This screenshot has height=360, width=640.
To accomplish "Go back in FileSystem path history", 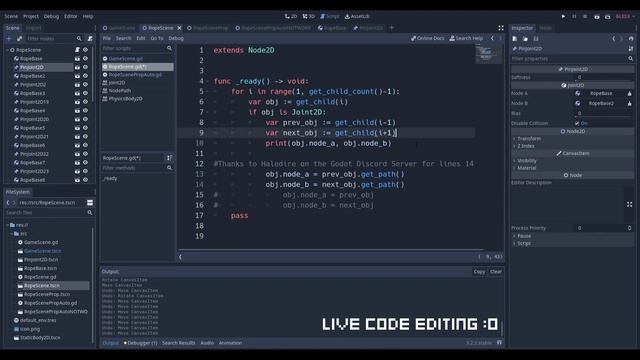I will (8, 202).
